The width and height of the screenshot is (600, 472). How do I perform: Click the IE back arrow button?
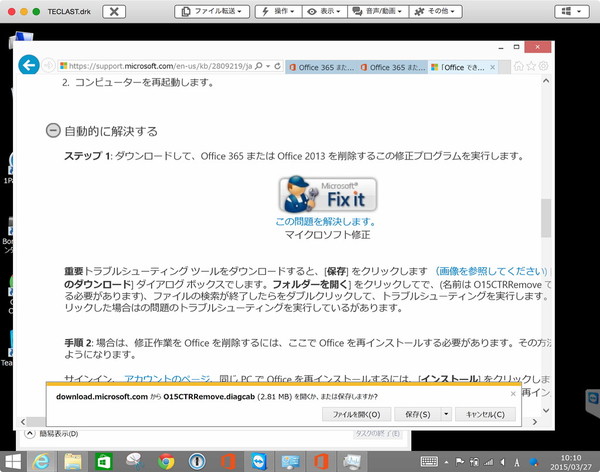coord(29,65)
